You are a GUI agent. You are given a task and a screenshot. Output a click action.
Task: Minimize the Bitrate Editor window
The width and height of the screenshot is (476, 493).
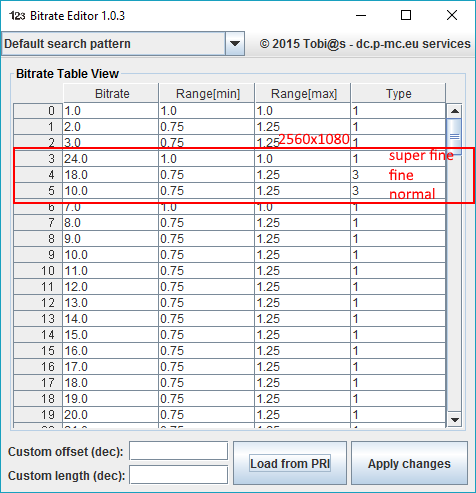[x=361, y=15]
